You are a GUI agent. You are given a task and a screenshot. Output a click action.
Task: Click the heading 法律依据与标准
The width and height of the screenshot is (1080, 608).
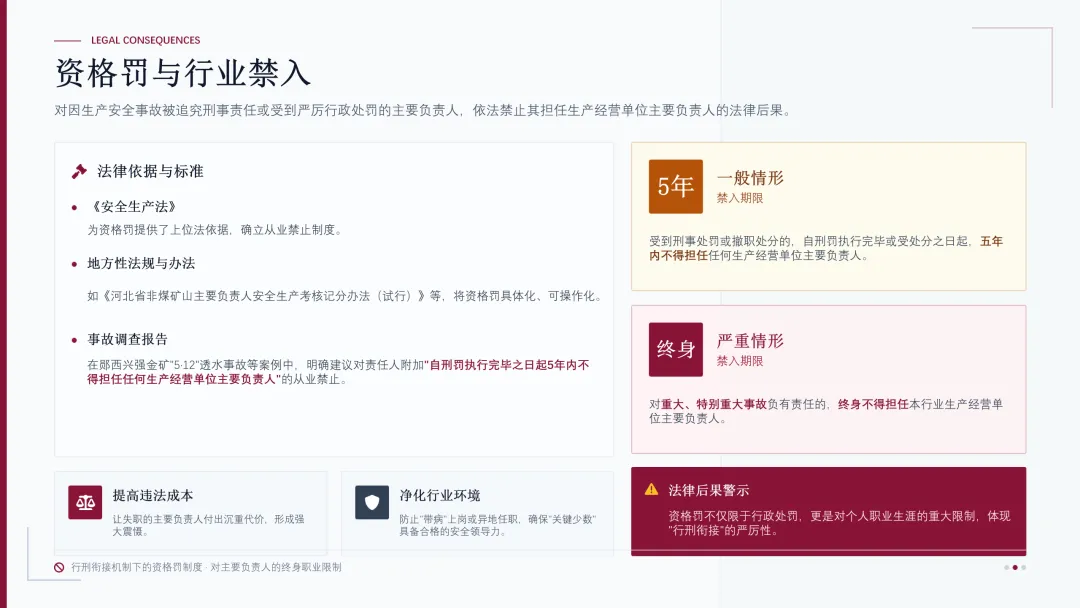pos(150,171)
